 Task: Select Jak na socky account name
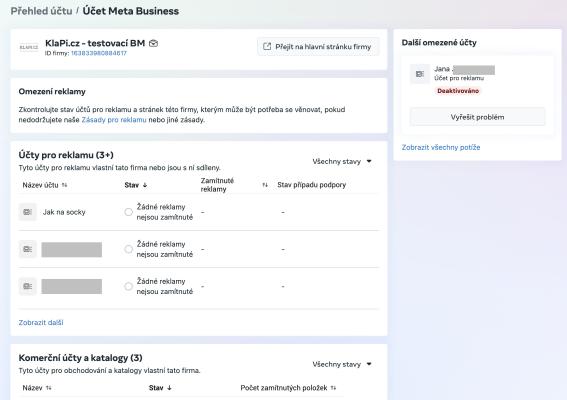[x=64, y=212]
